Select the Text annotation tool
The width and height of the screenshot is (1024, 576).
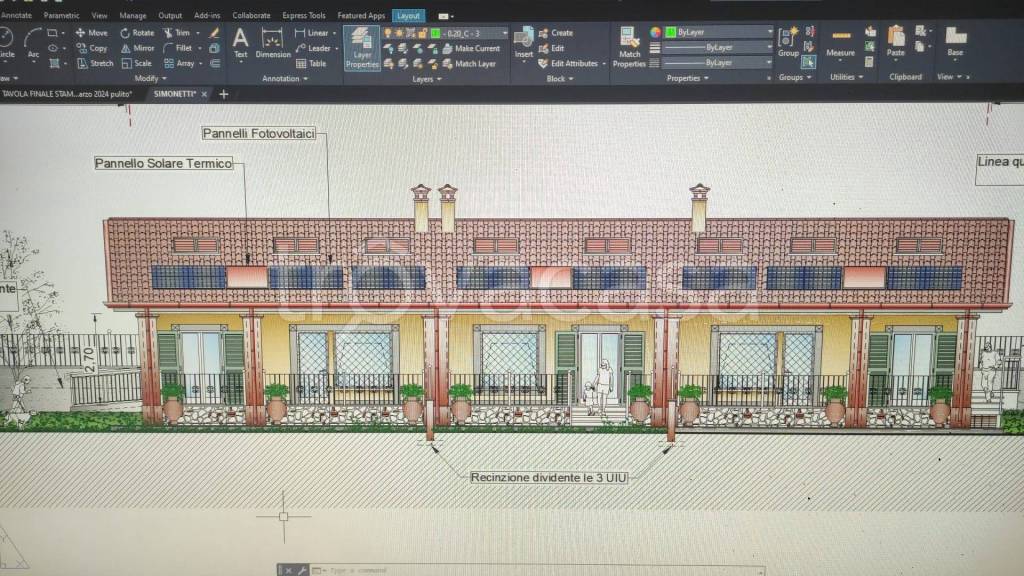[x=240, y=43]
